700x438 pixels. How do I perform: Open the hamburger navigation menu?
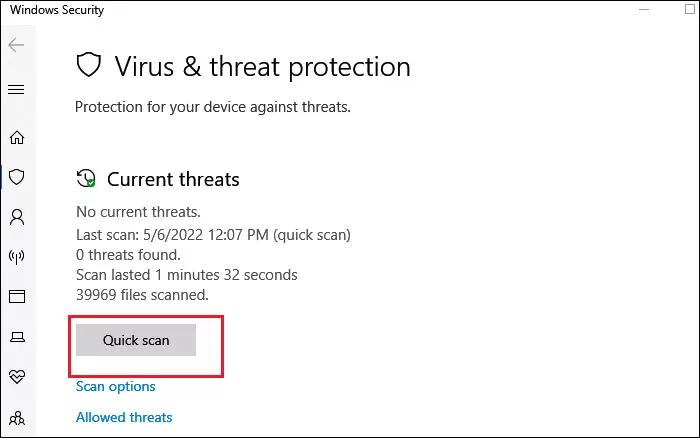(16, 89)
